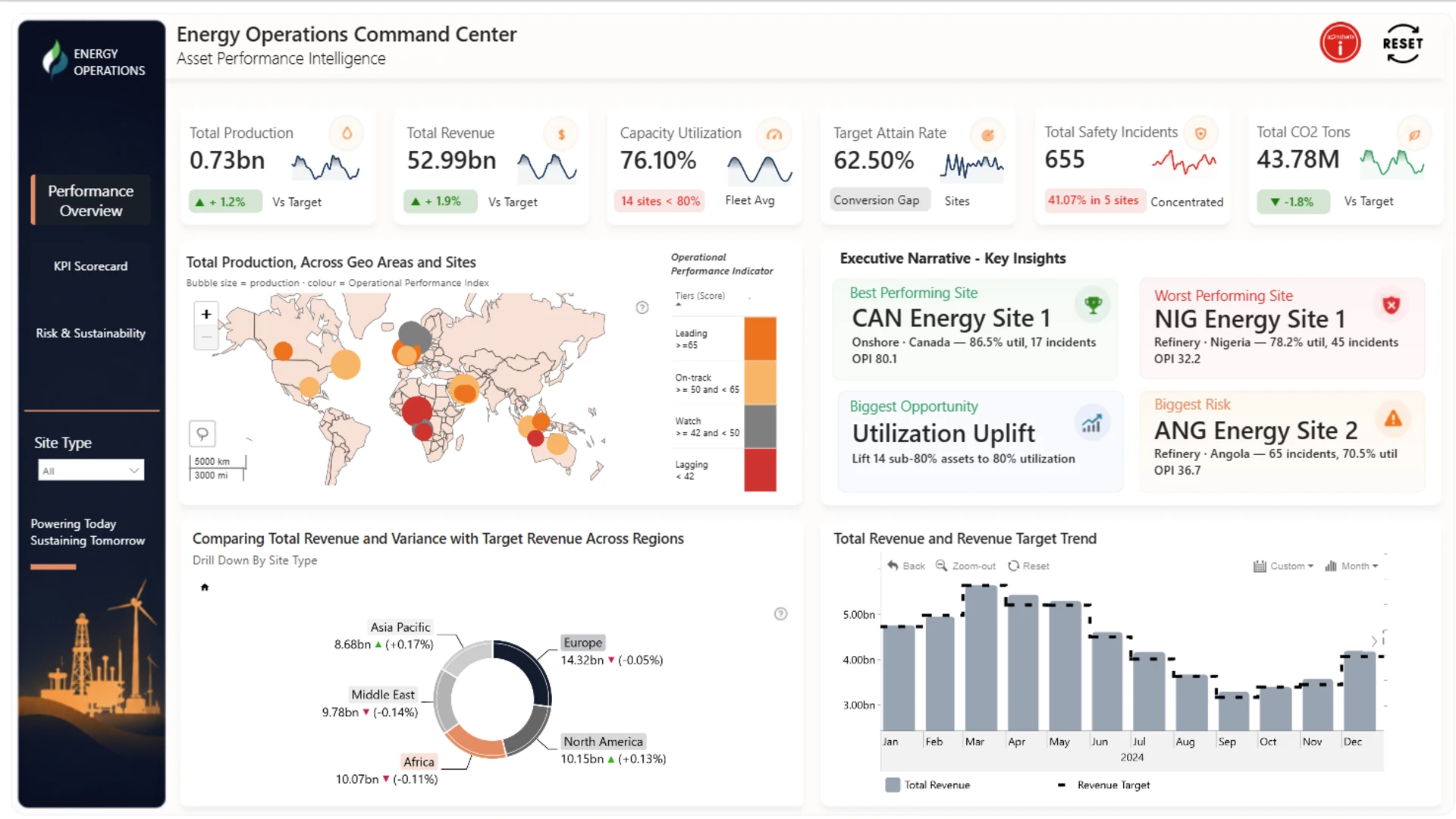The height and width of the screenshot is (819, 1456).
Task: Activate the map lasso selection tool
Action: click(202, 434)
